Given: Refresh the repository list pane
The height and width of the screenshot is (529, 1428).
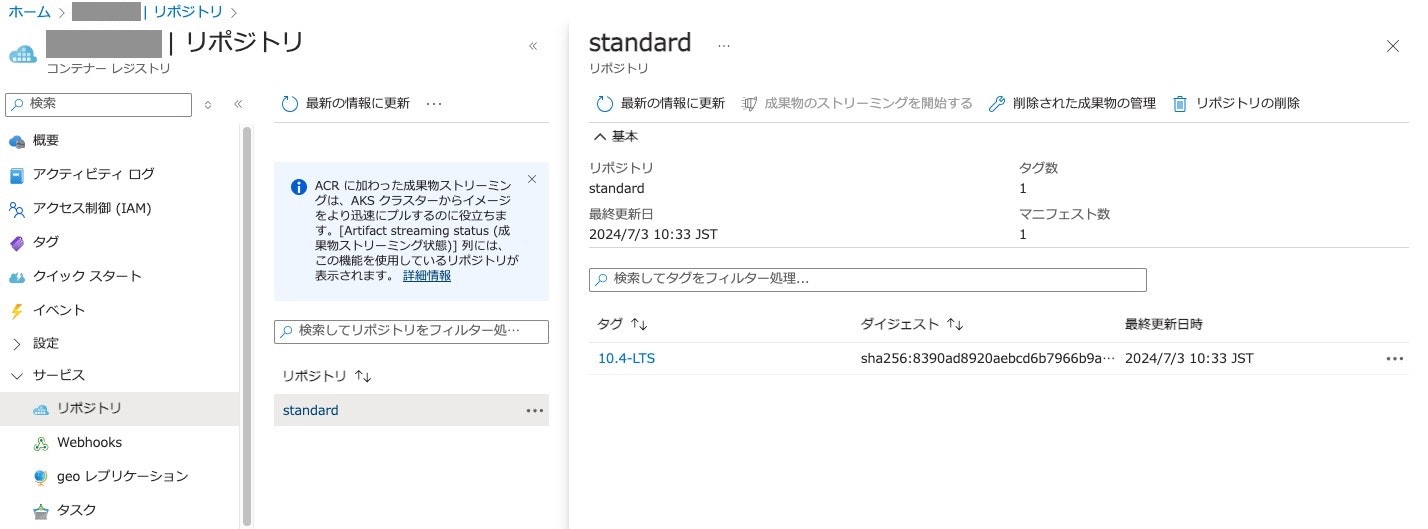Looking at the screenshot, I should 346,103.
